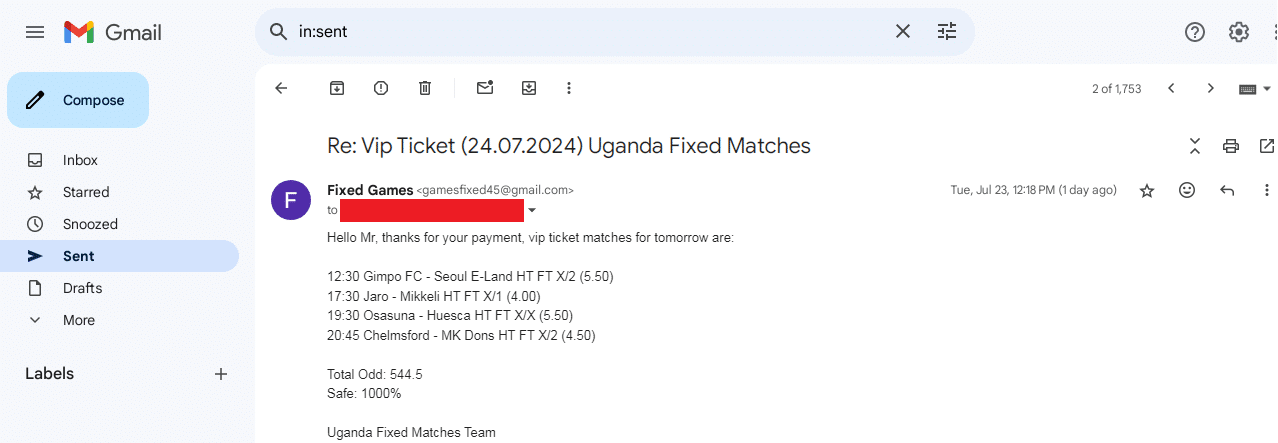This screenshot has height=443, width=1278.
Task: Open the Inbox folder
Action: click(x=80, y=160)
